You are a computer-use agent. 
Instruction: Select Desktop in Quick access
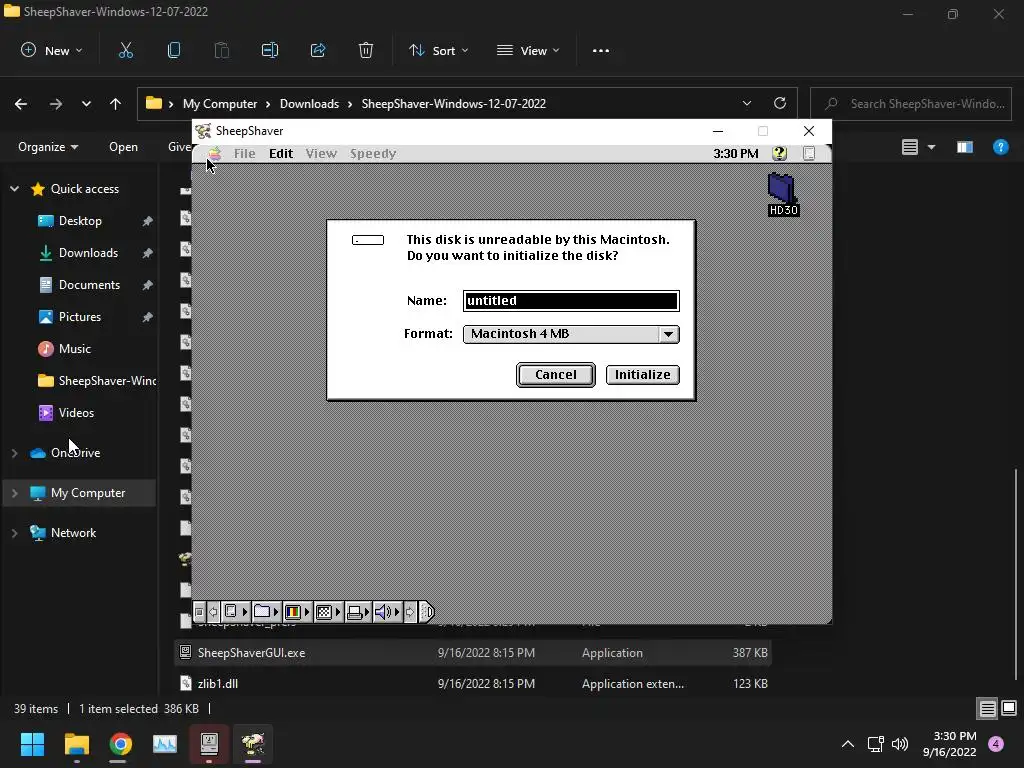pos(80,221)
